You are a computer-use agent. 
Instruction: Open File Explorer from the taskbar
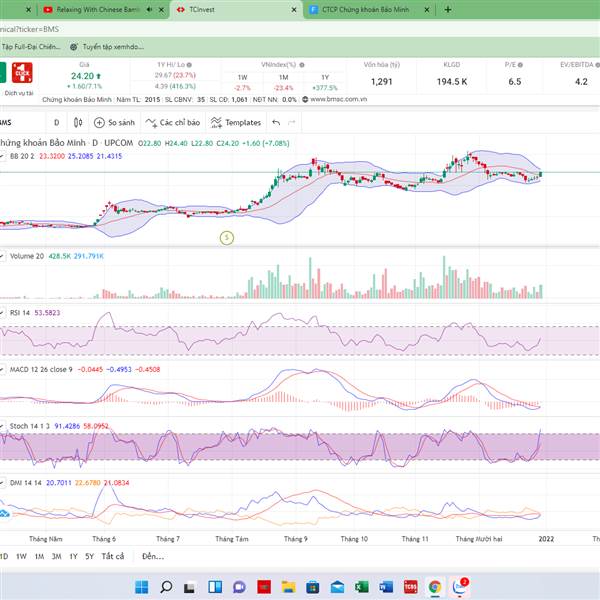point(289,587)
